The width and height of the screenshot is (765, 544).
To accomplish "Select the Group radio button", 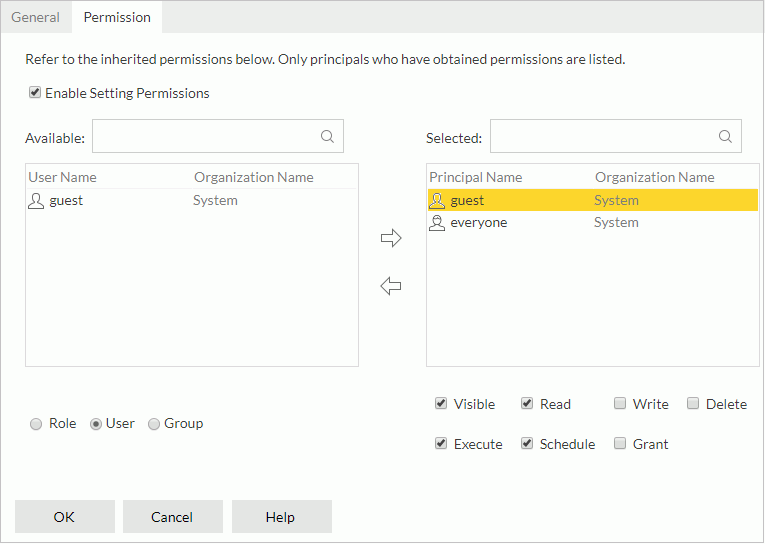I will coord(154,424).
